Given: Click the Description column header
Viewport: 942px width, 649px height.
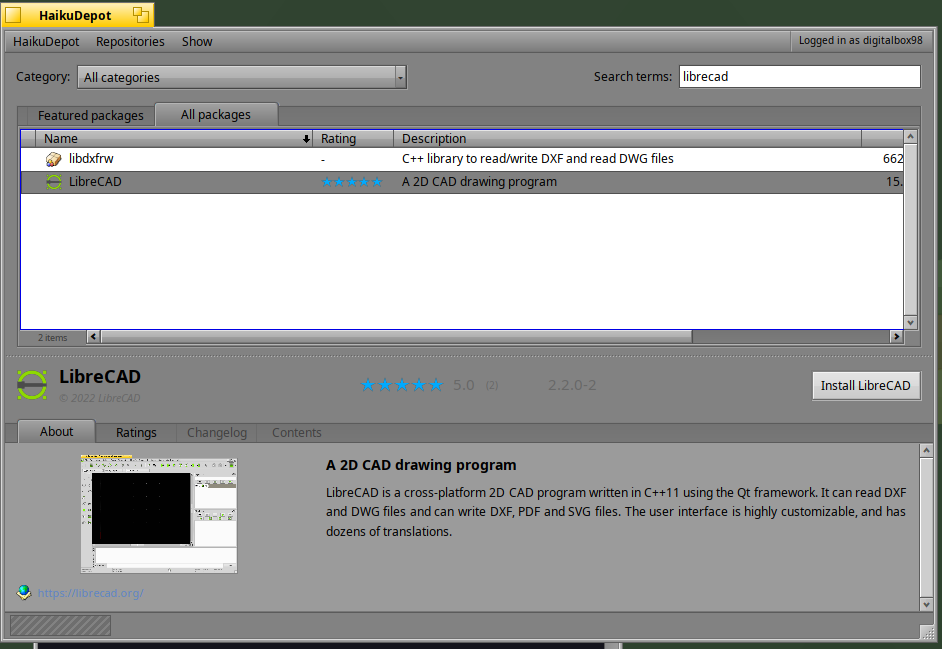Looking at the screenshot, I should point(628,139).
